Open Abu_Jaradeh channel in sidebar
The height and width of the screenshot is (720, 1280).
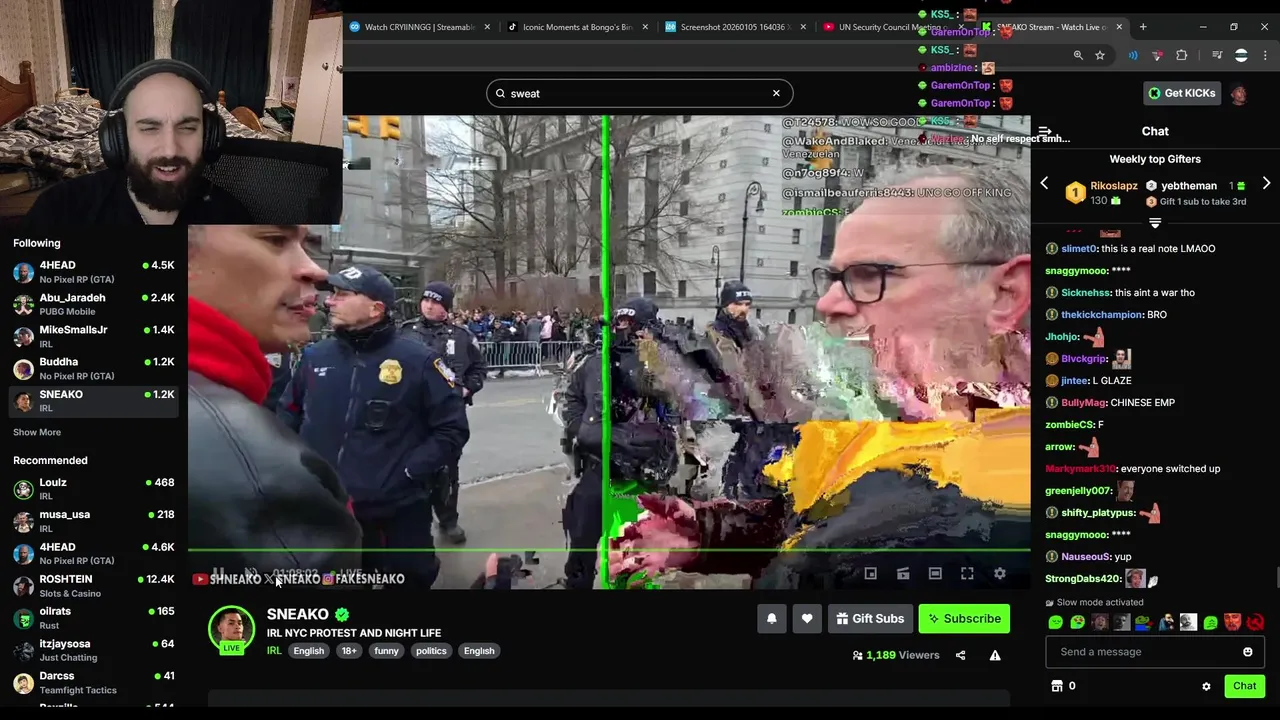coord(94,304)
